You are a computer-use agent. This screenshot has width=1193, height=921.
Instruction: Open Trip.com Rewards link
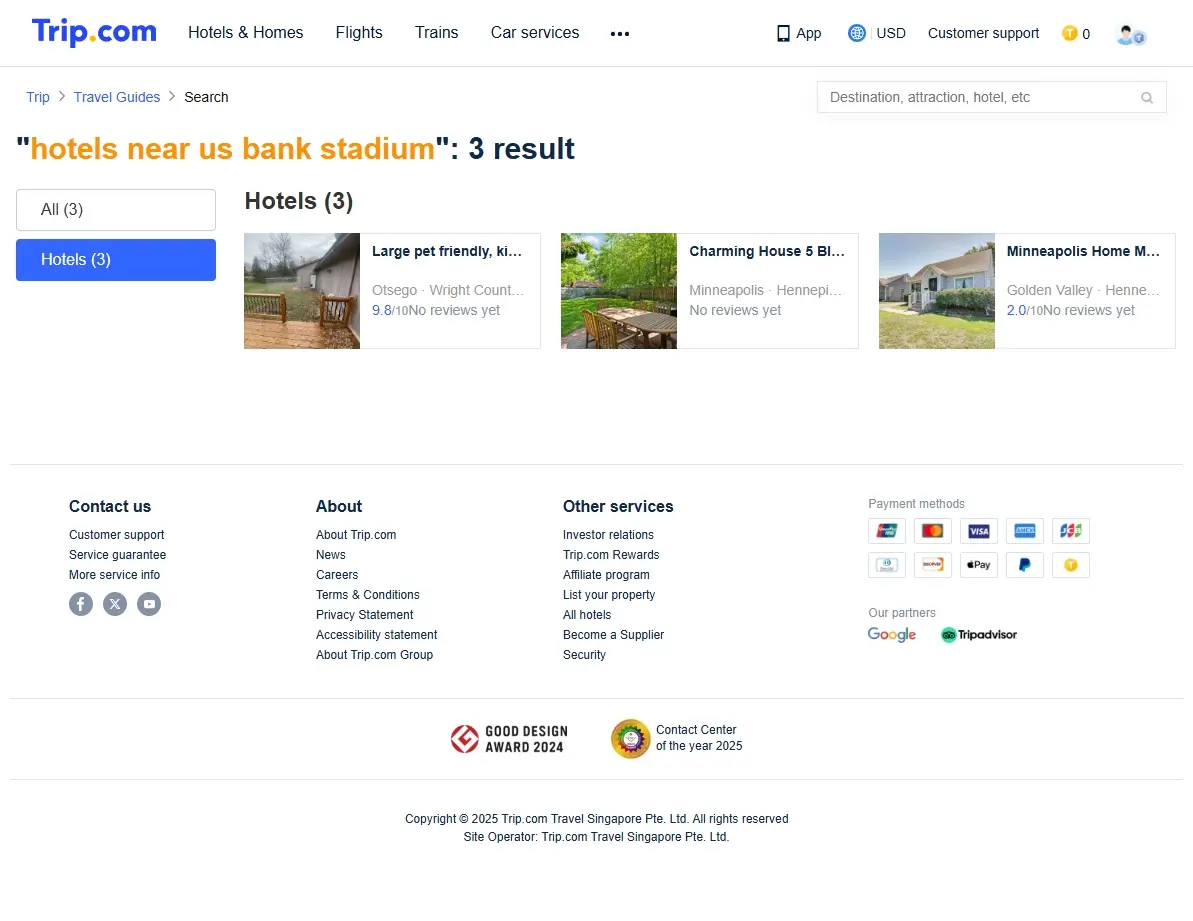click(611, 555)
